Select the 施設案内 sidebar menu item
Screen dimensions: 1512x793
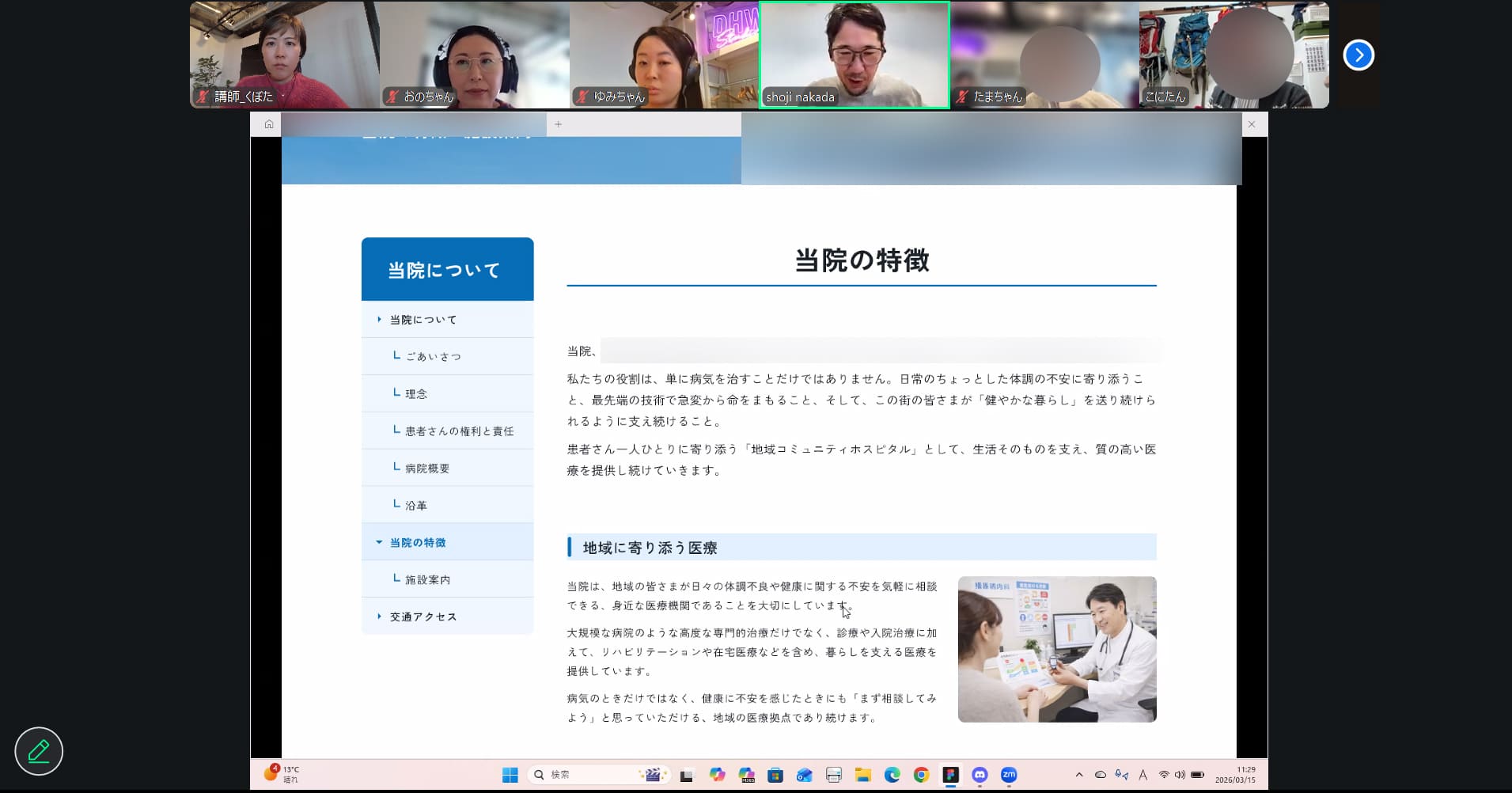coord(427,579)
